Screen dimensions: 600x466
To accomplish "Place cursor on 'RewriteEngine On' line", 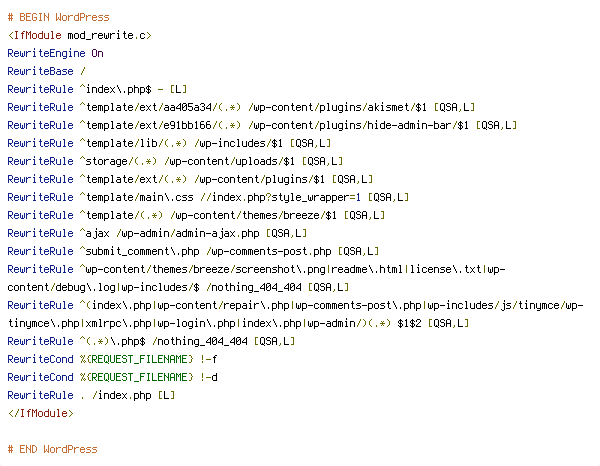I will point(55,54).
